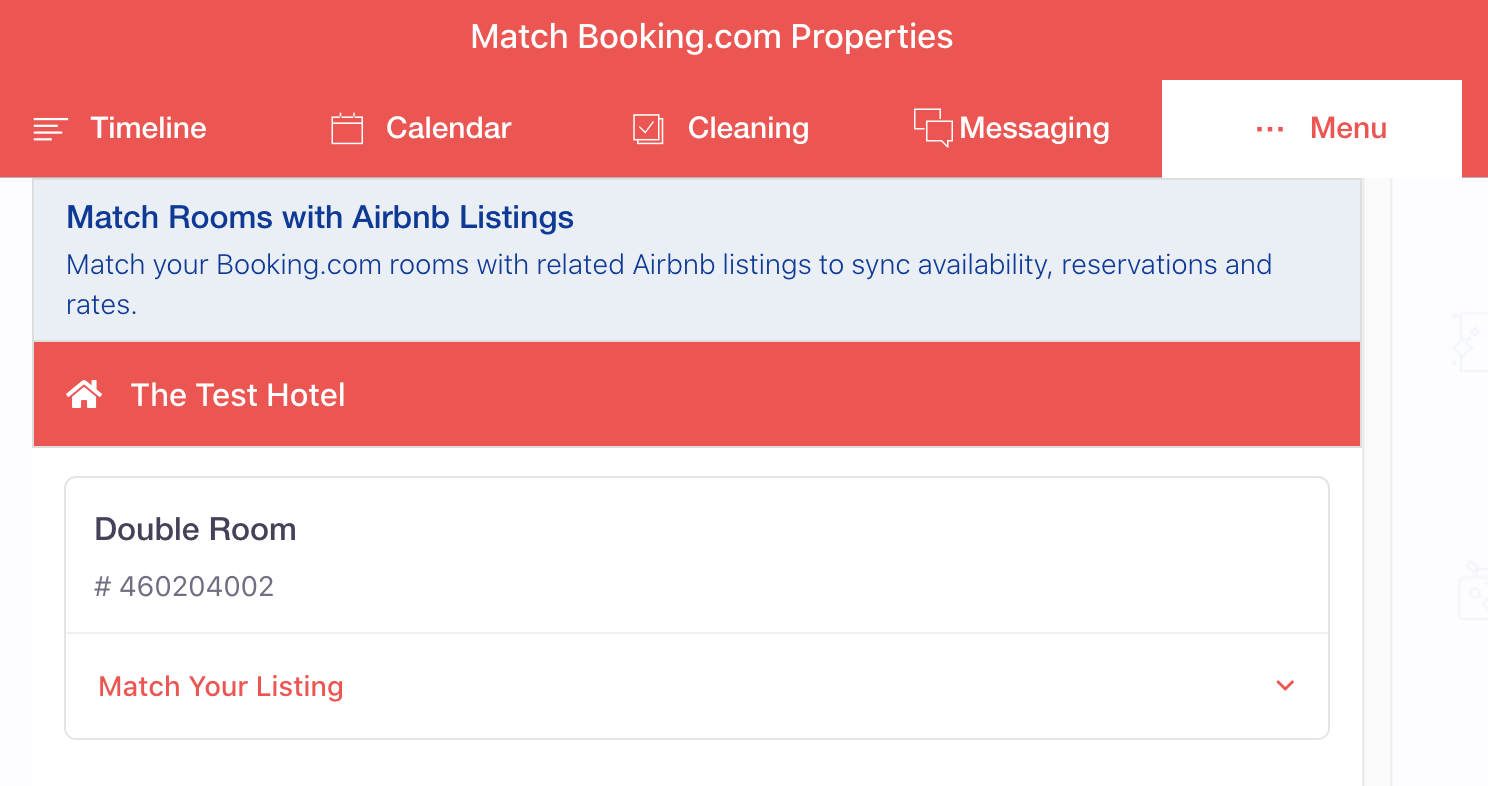This screenshot has height=786, width=1488.
Task: Expand the Match Your Listing chevron
Action: pyautogui.click(x=1286, y=686)
